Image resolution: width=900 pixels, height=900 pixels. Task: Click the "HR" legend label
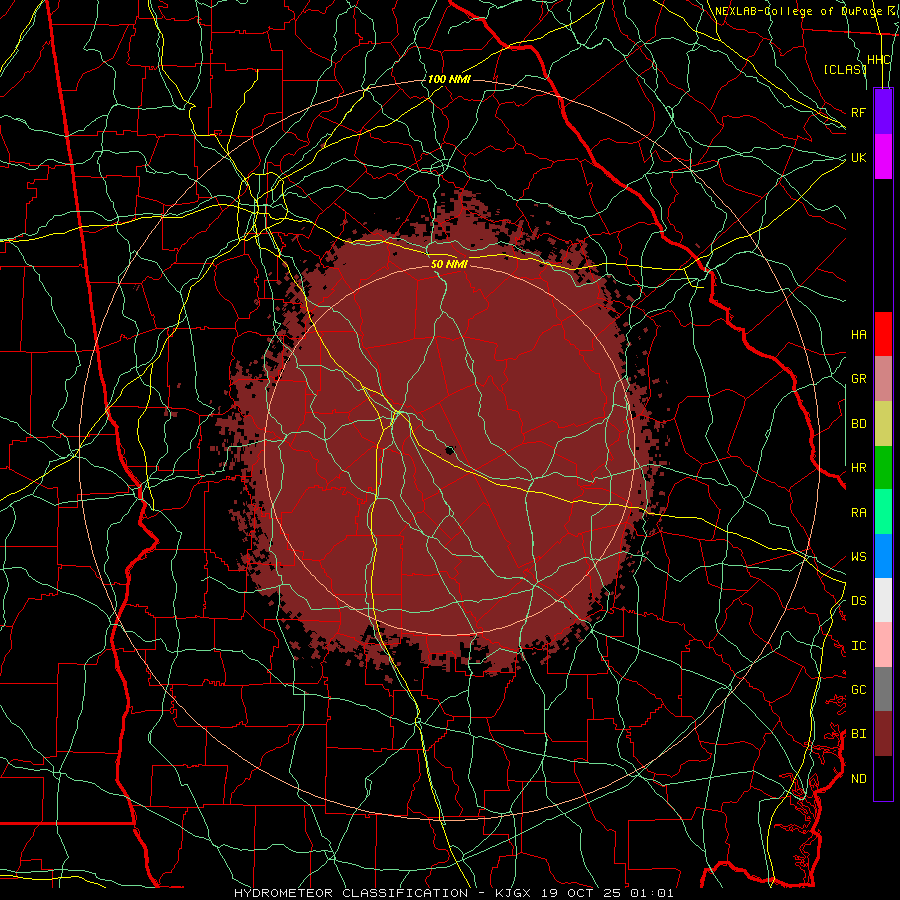point(858,468)
